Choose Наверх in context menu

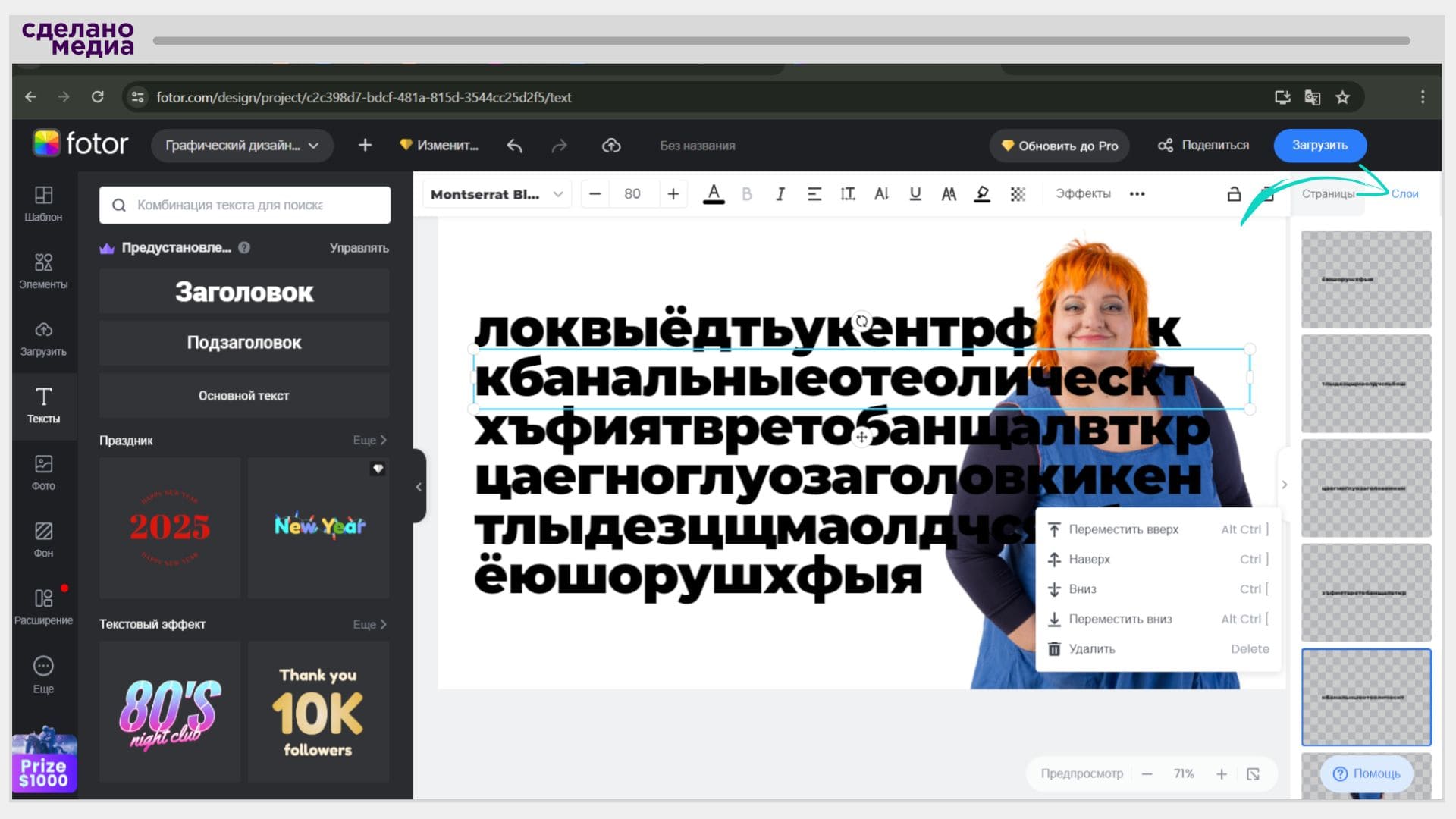[x=1158, y=559]
